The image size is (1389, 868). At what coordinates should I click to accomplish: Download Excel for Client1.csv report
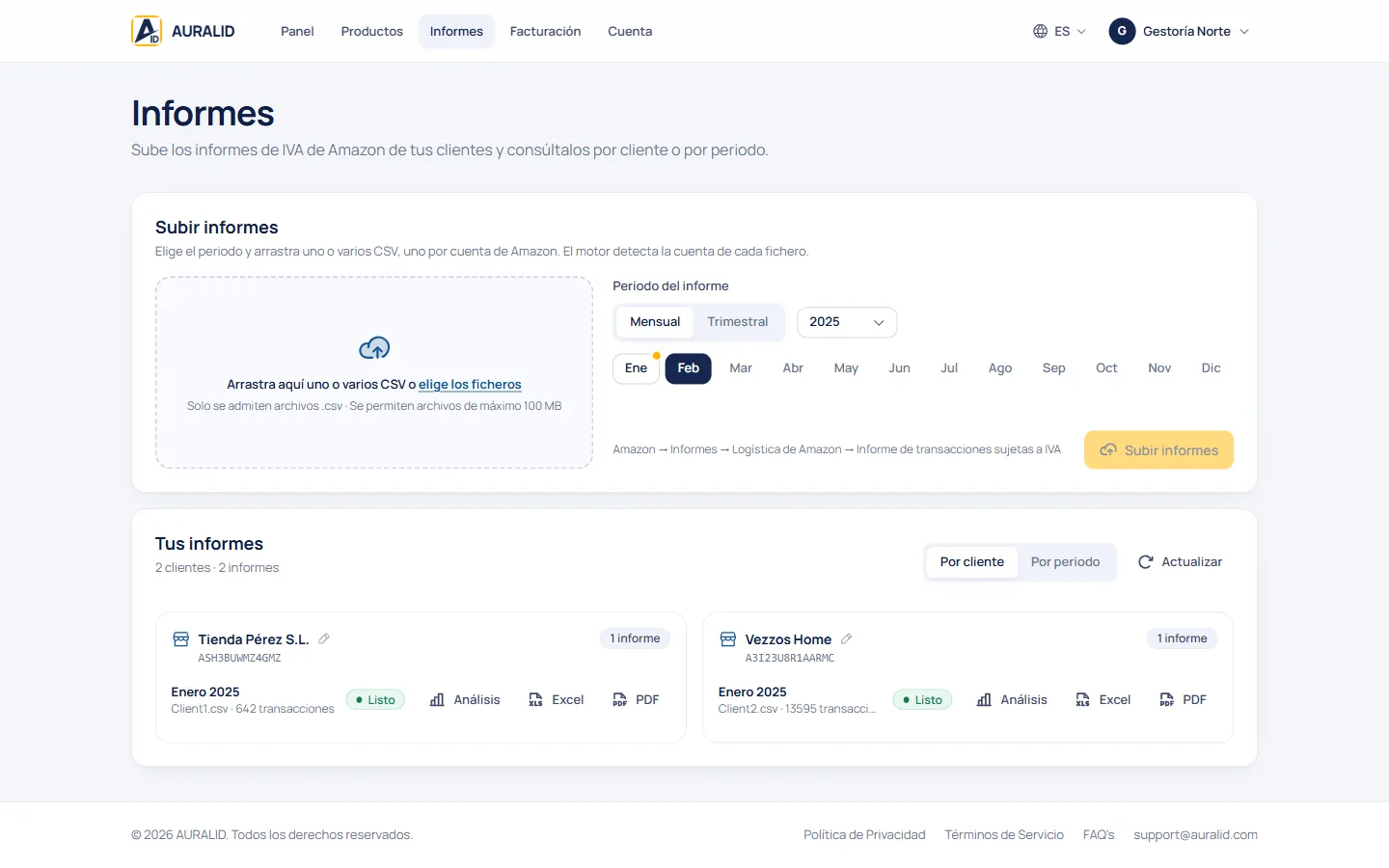click(x=557, y=699)
